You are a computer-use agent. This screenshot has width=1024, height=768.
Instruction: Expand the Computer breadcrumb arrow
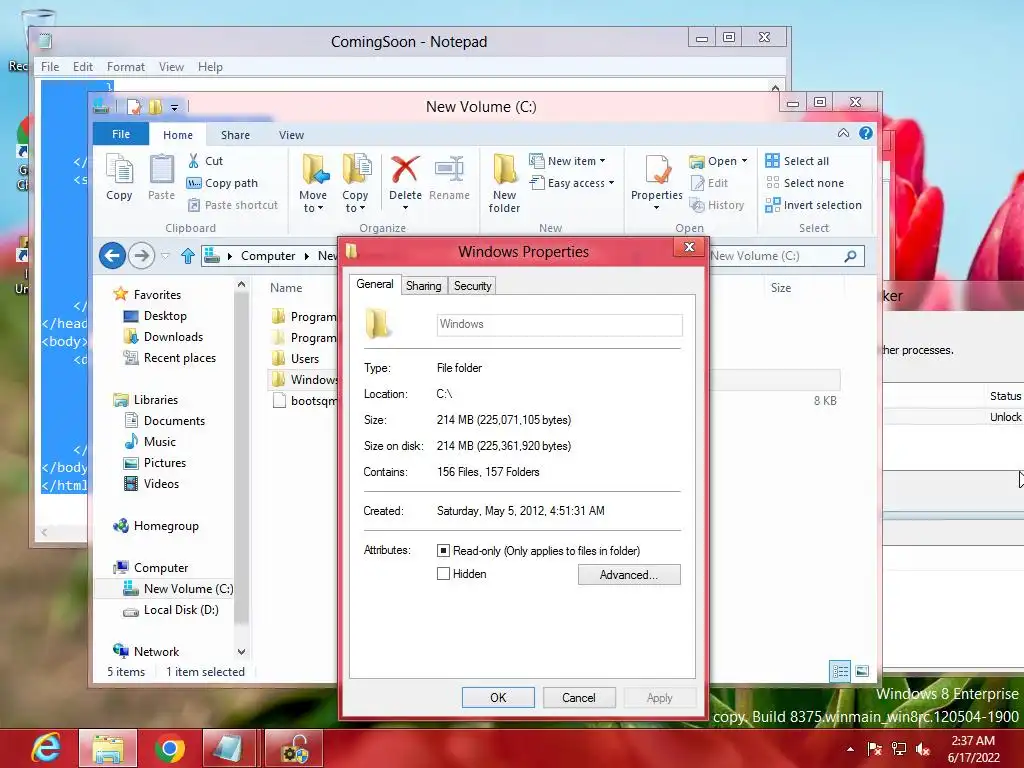click(x=306, y=256)
